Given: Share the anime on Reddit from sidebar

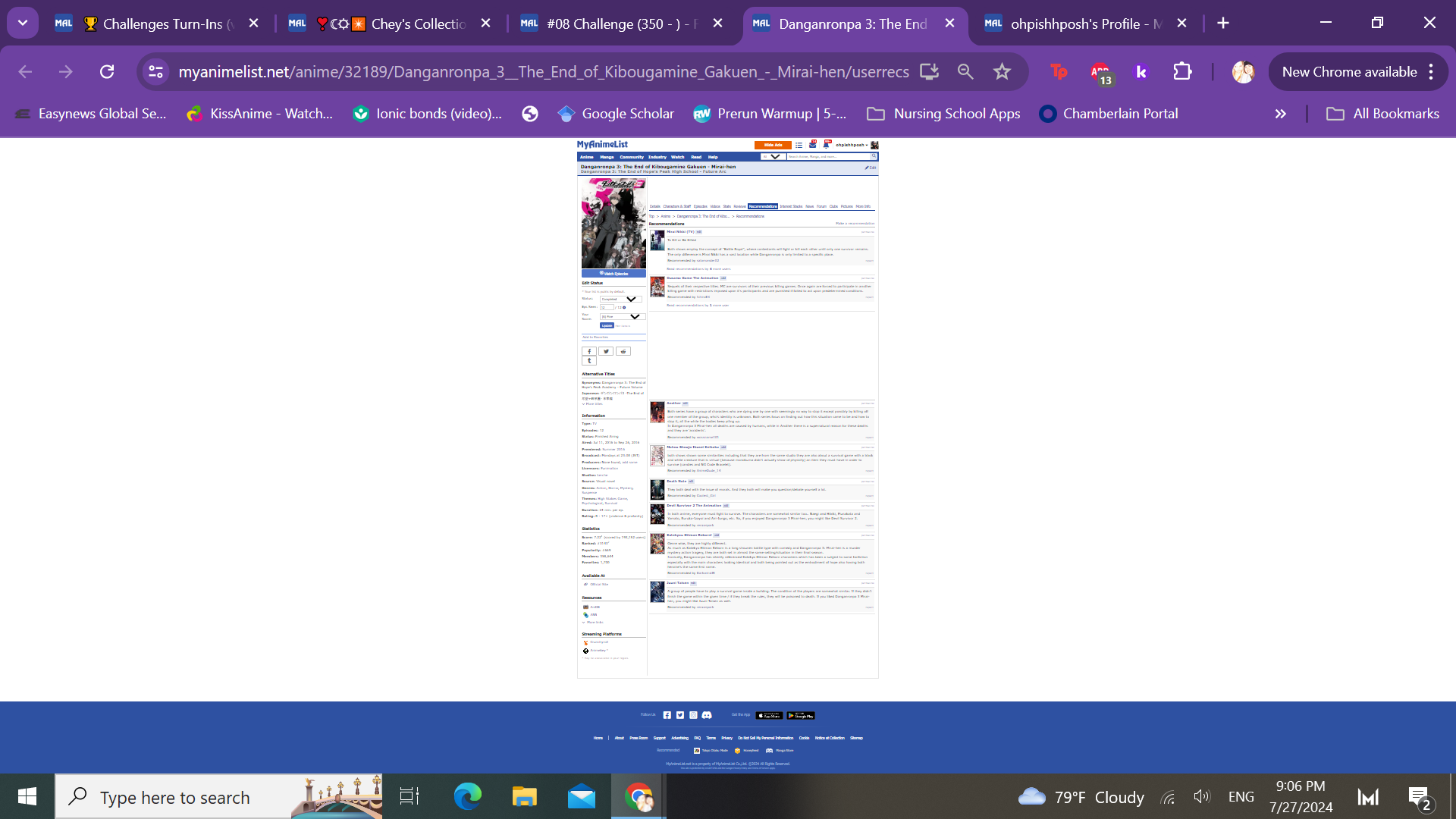Looking at the screenshot, I should coord(623,351).
